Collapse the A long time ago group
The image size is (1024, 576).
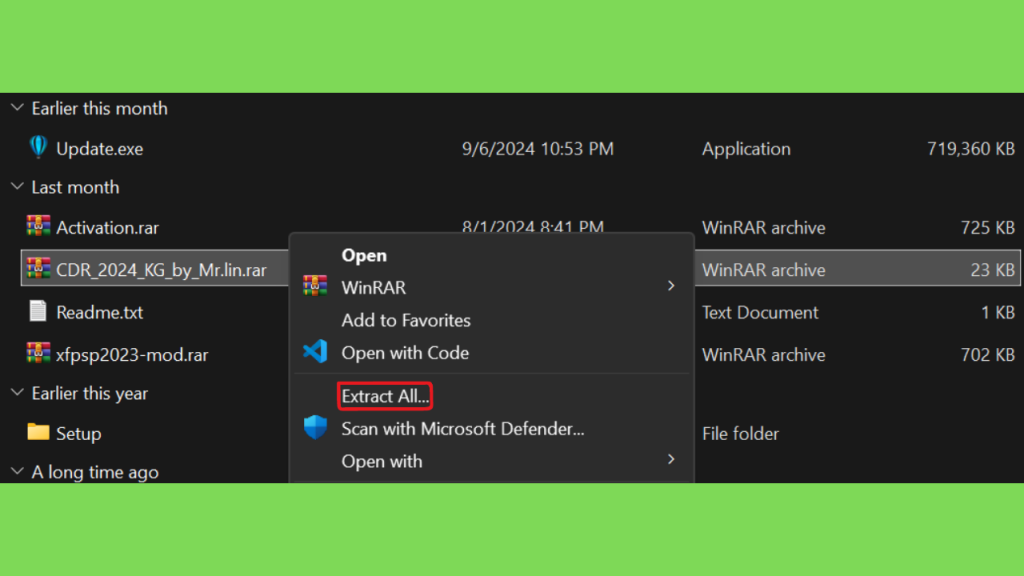tap(18, 471)
